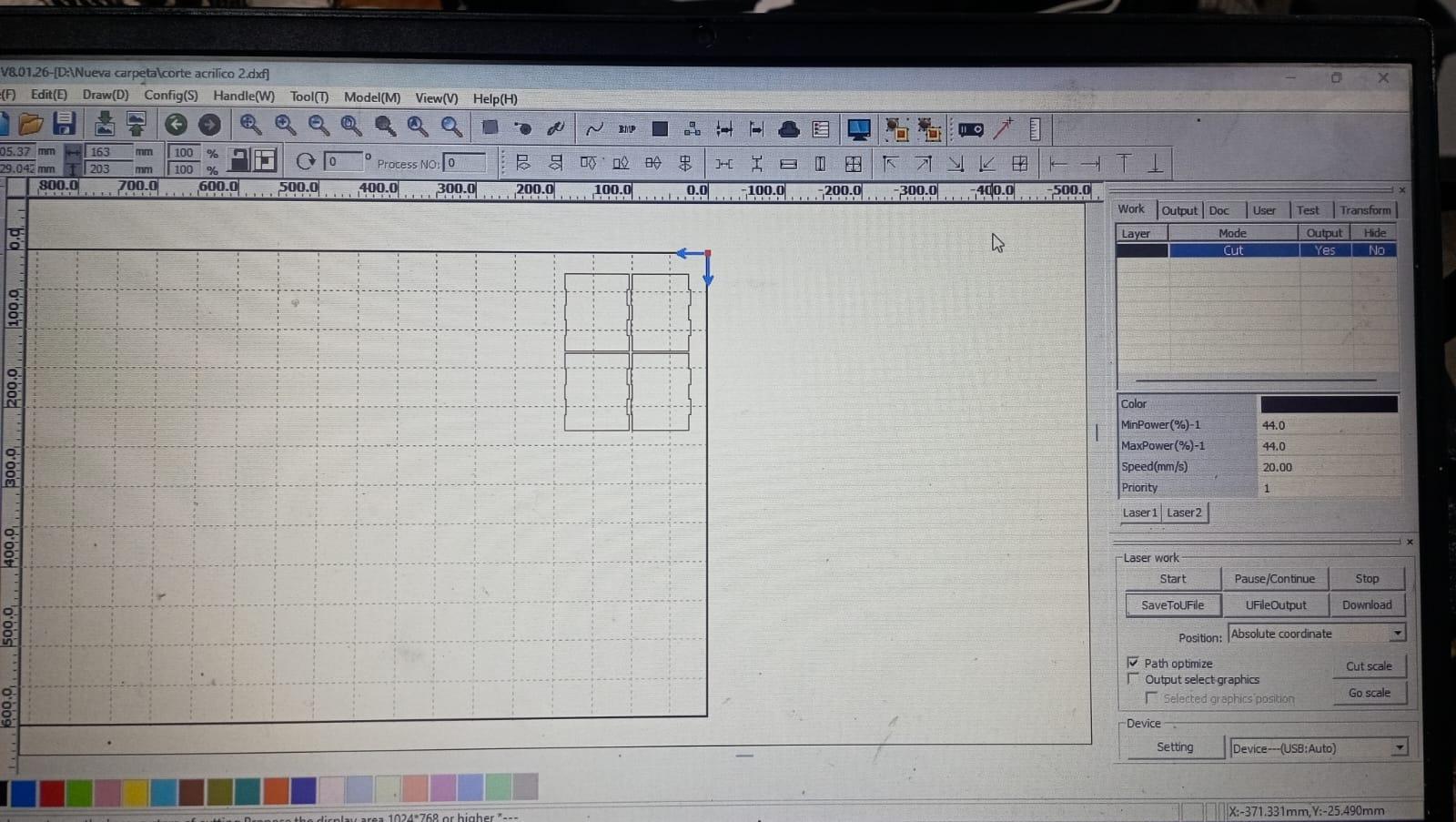
Task: Click the list options icon beside the cloud
Action: point(821,130)
